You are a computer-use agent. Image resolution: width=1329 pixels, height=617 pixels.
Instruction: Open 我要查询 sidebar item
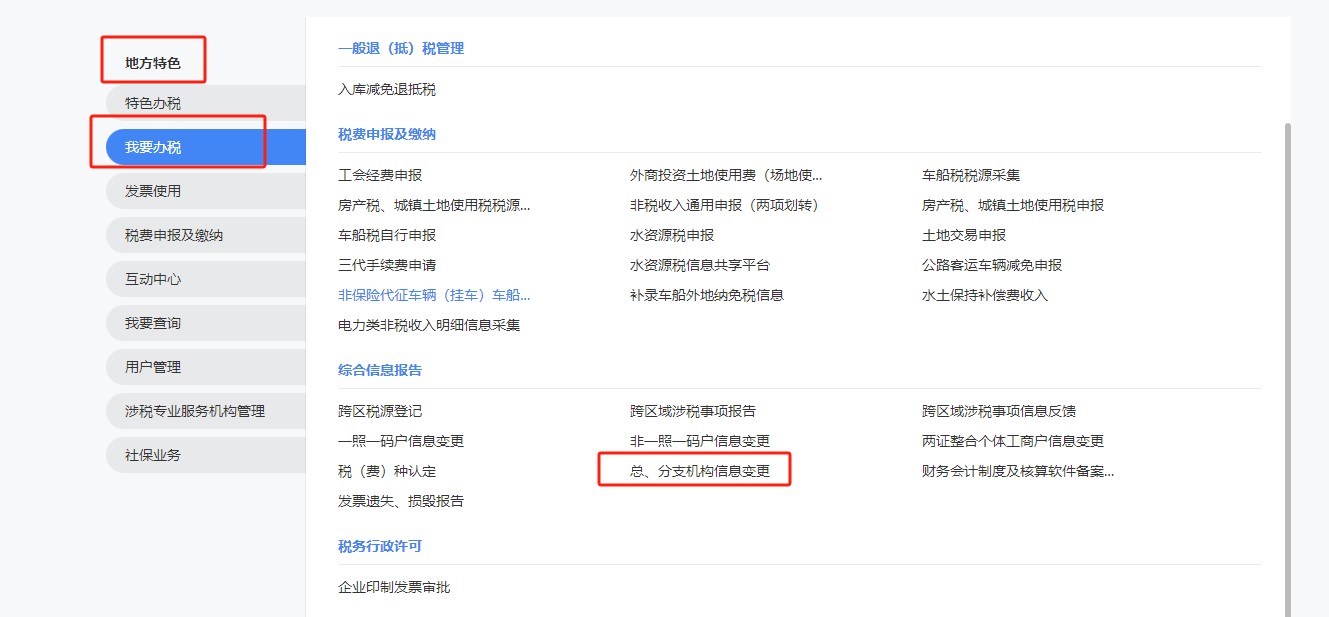coord(205,323)
